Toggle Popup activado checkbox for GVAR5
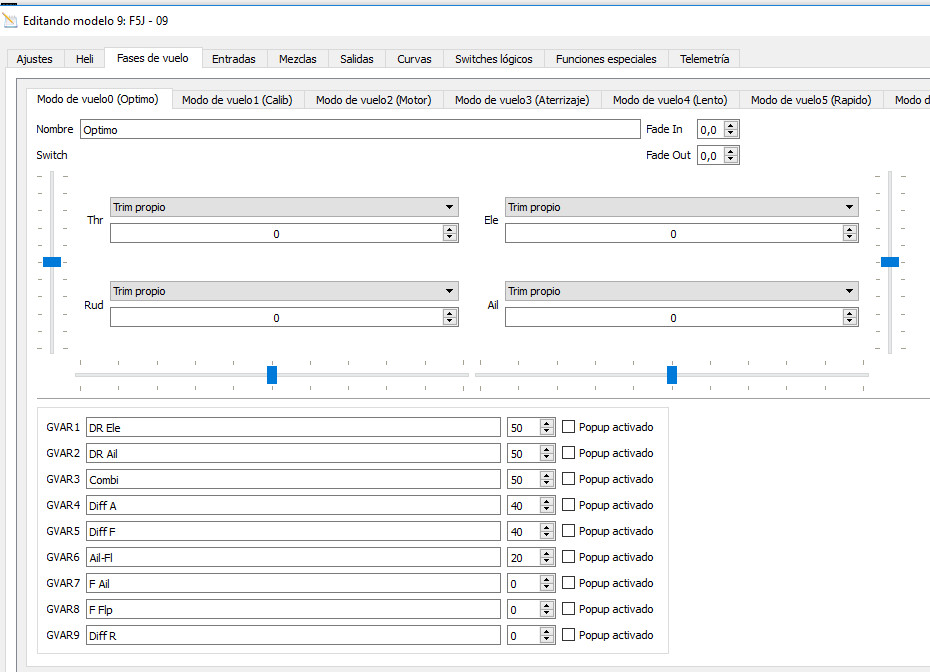This screenshot has height=672, width=930. (x=569, y=531)
